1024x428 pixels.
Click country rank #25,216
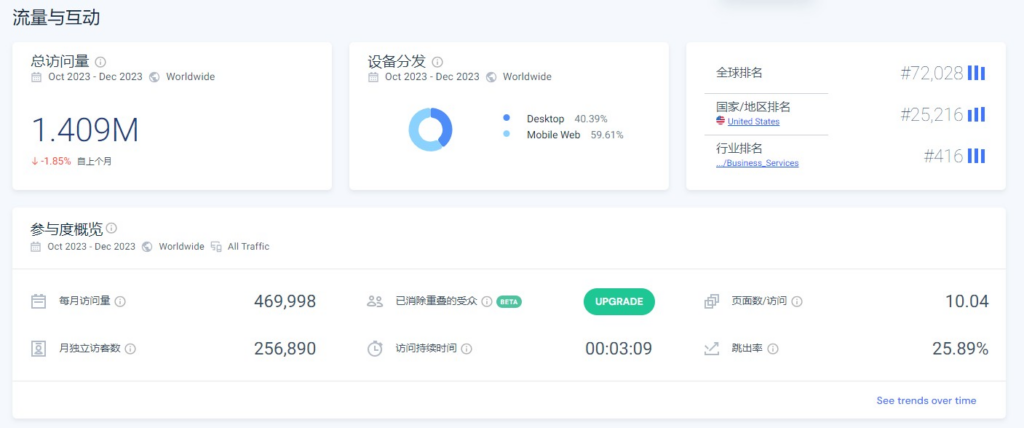(x=932, y=114)
